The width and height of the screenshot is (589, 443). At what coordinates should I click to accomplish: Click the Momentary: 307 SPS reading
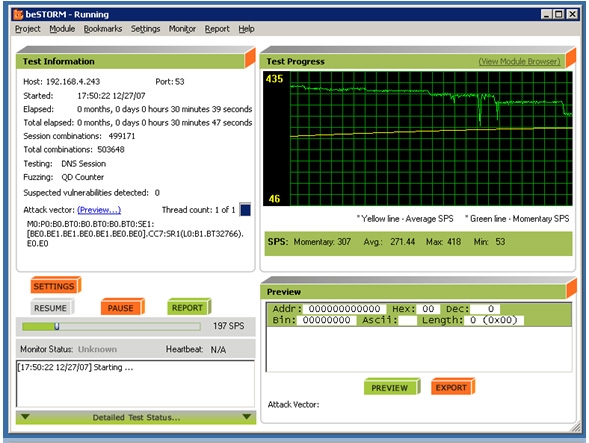tap(322, 242)
